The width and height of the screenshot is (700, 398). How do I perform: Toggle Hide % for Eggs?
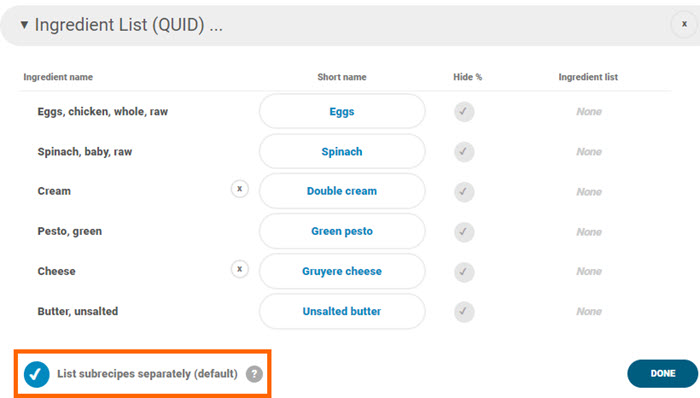coord(464,112)
